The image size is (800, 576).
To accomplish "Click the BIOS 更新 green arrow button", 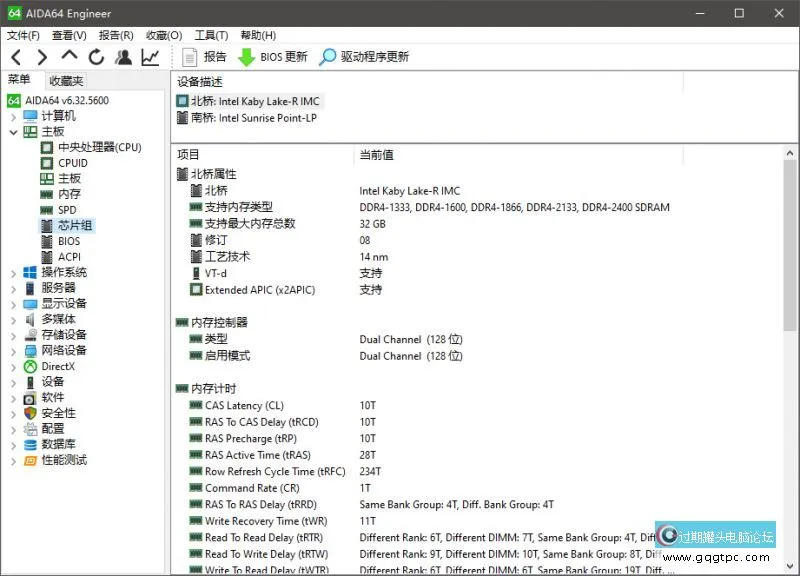I will click(x=272, y=57).
